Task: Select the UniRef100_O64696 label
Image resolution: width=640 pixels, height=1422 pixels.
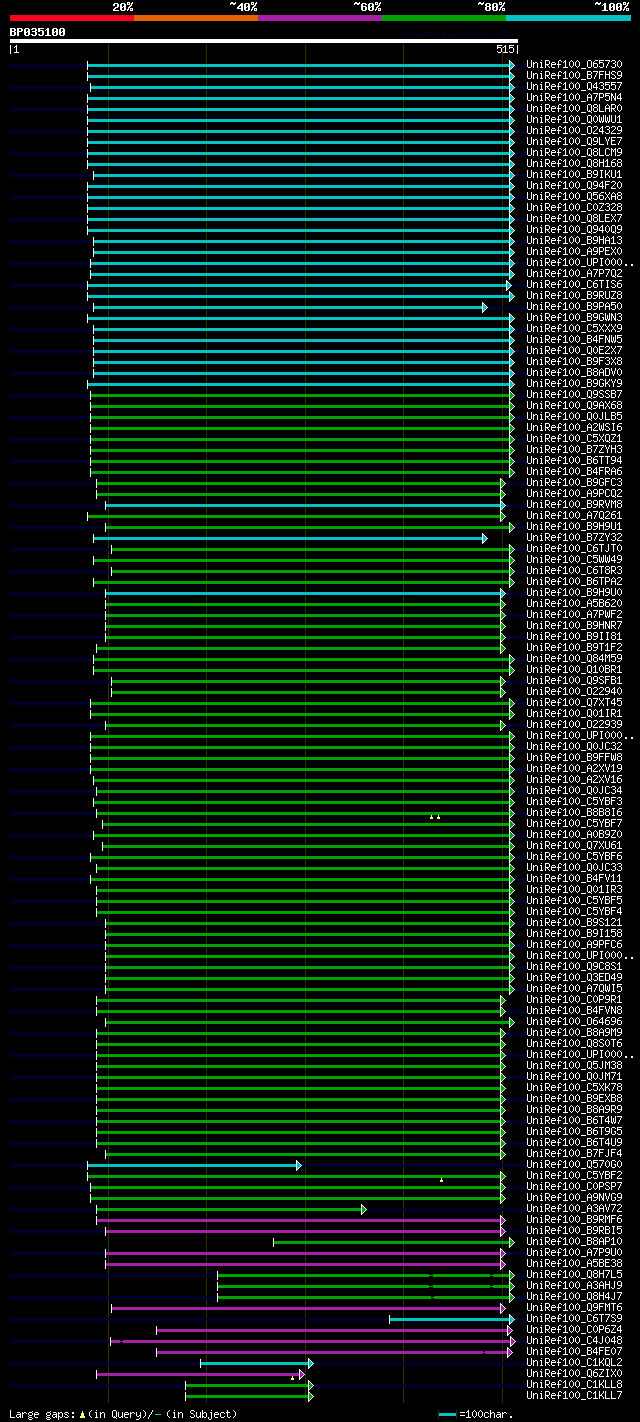Action: [x=574, y=1022]
